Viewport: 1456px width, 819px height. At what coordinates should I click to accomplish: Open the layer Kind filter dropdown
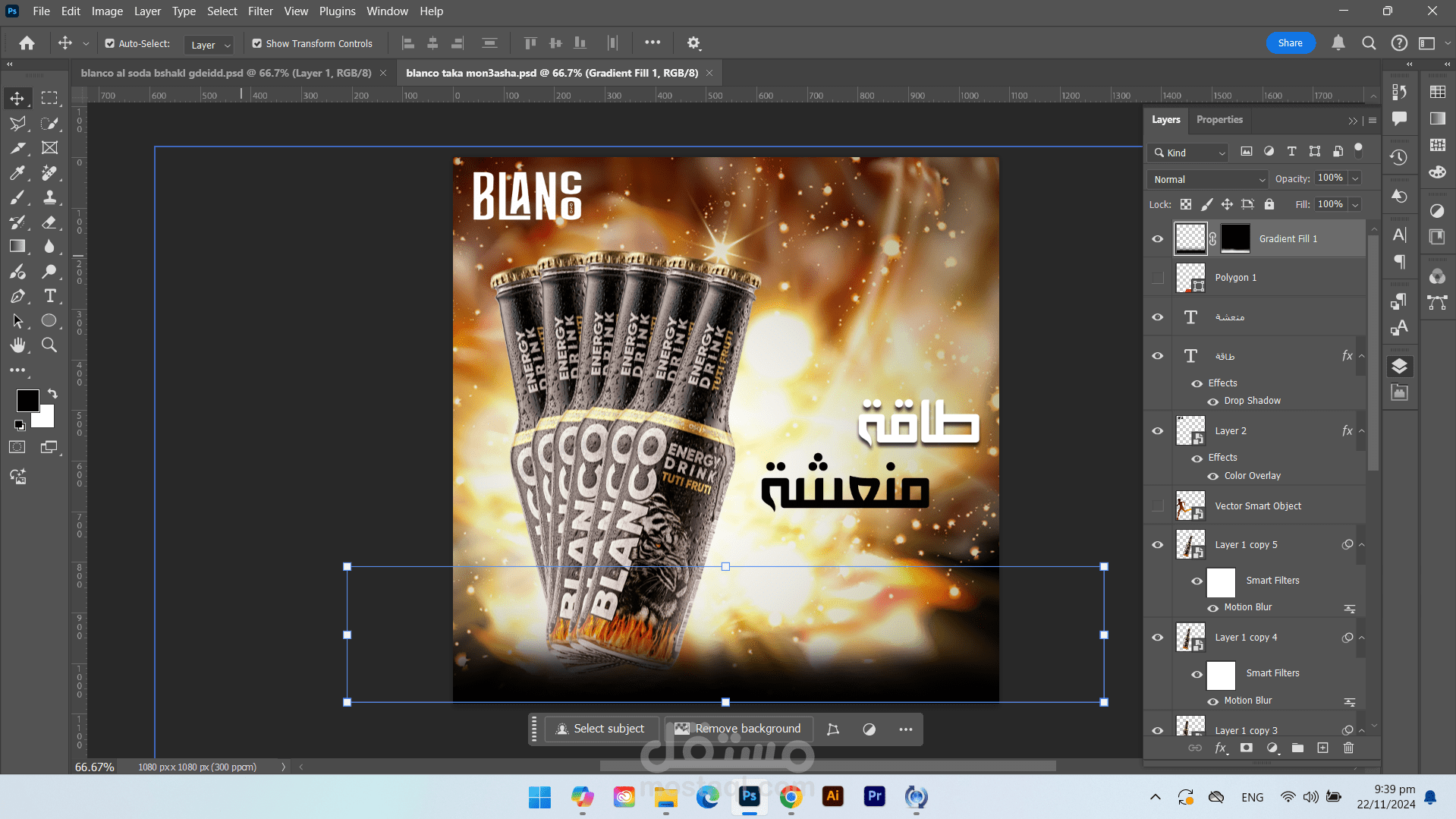pos(1187,153)
